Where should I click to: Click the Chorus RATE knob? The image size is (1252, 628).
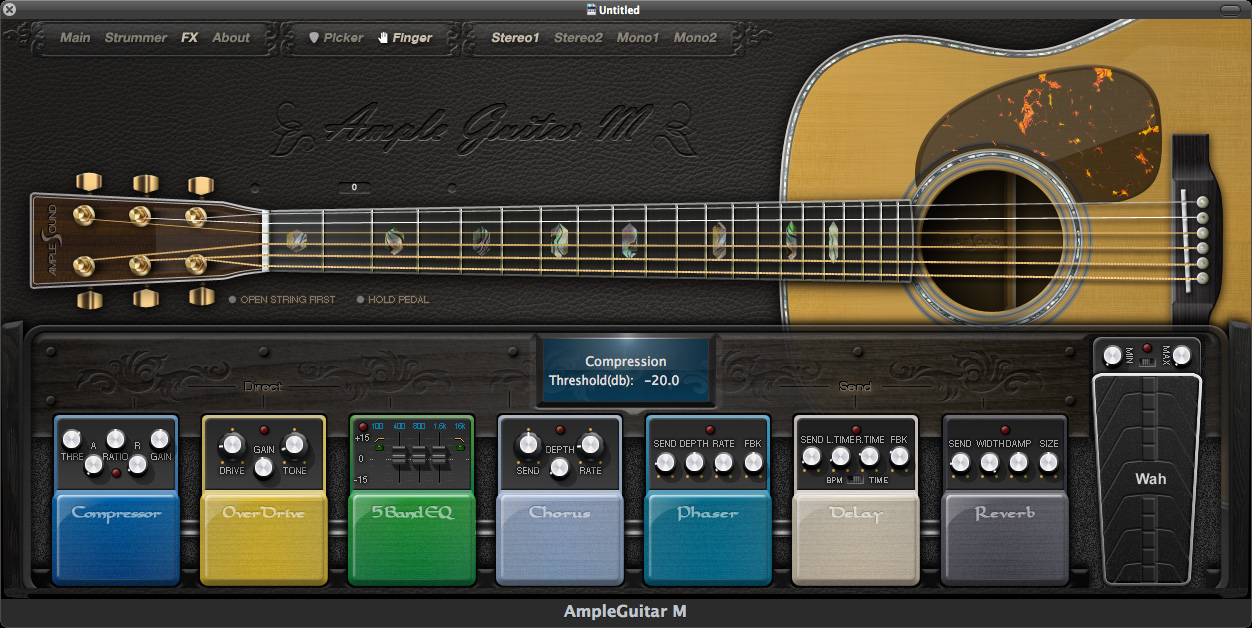coord(590,444)
